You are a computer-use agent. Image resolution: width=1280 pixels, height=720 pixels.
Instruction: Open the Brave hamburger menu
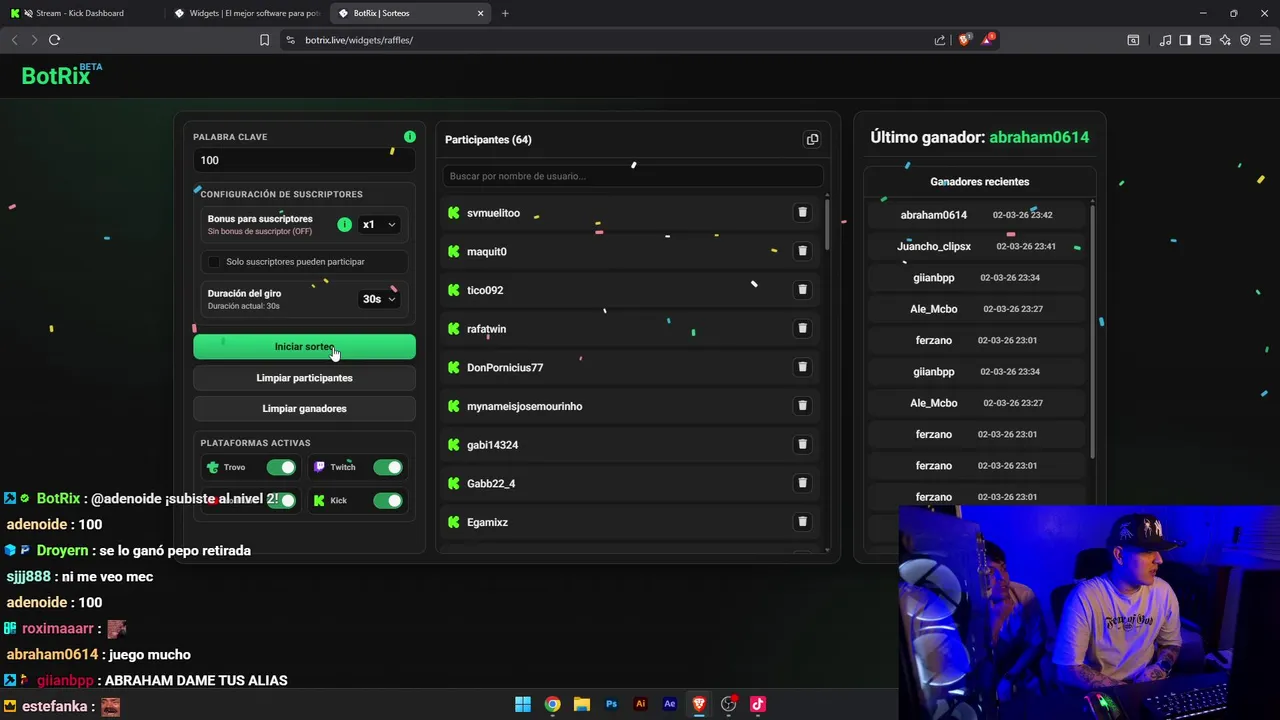[x=1265, y=40]
